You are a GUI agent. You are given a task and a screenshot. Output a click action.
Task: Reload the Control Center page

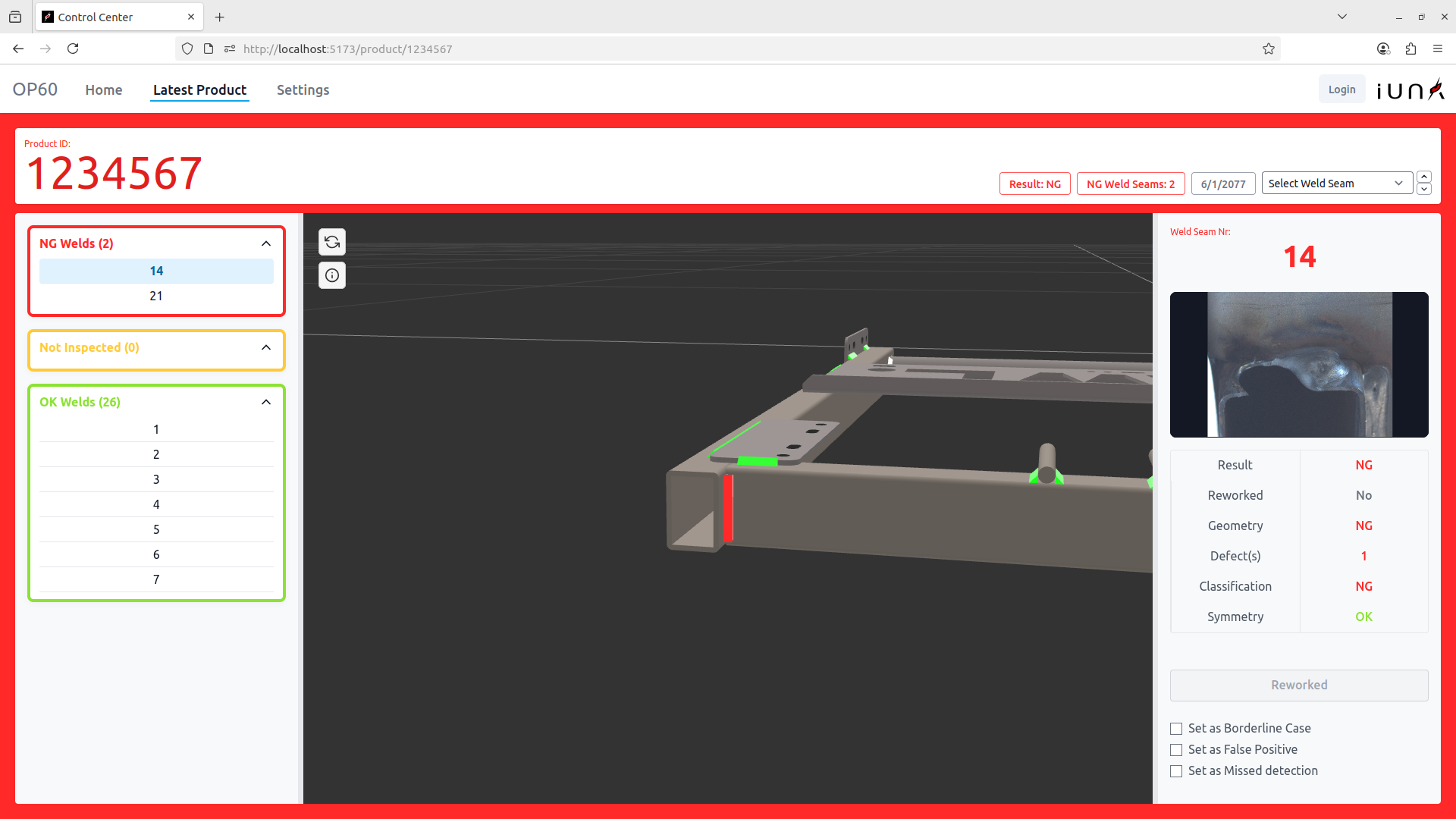click(73, 49)
